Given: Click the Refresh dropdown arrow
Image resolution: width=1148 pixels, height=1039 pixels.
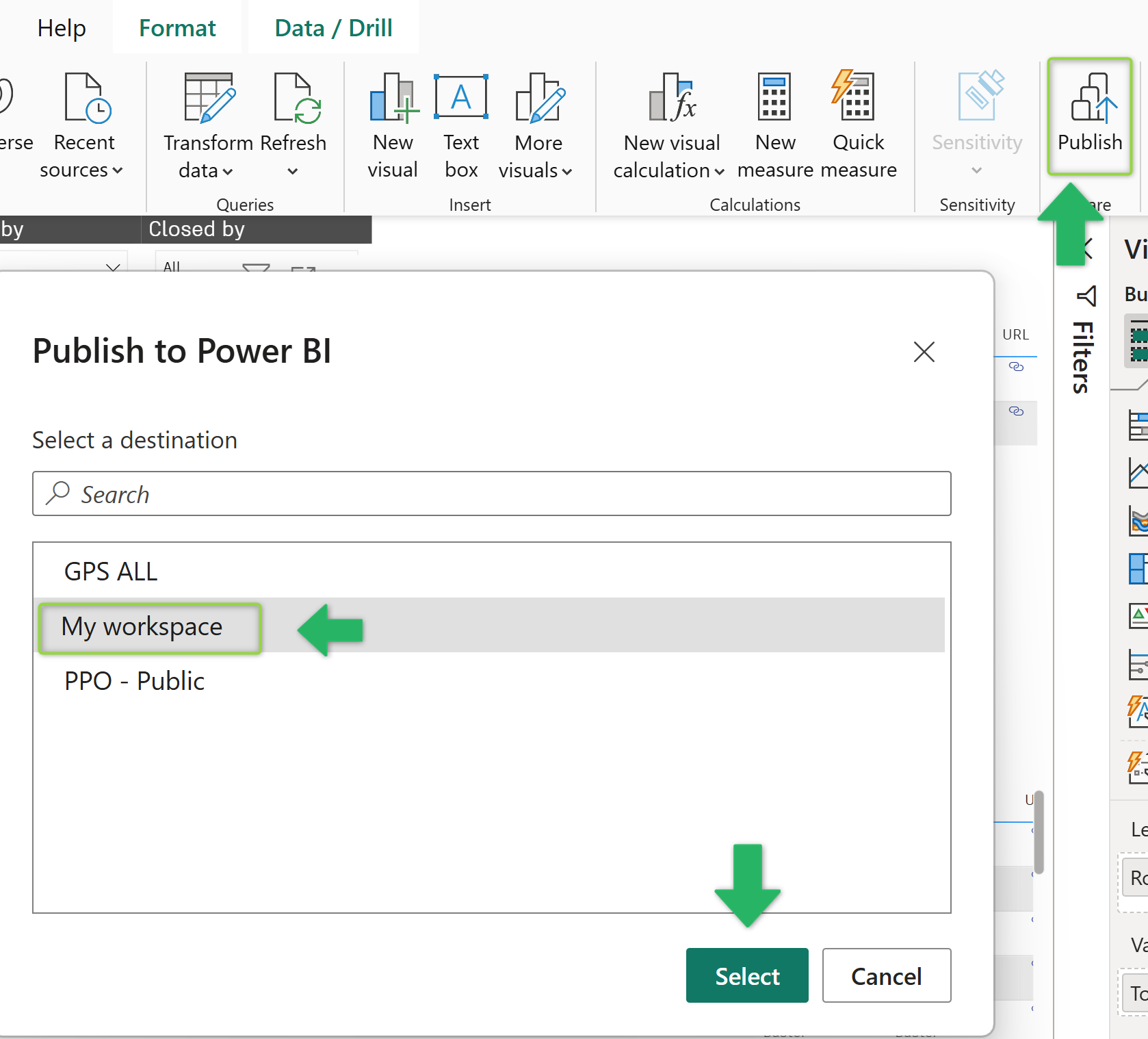Looking at the screenshot, I should pyautogui.click(x=293, y=171).
